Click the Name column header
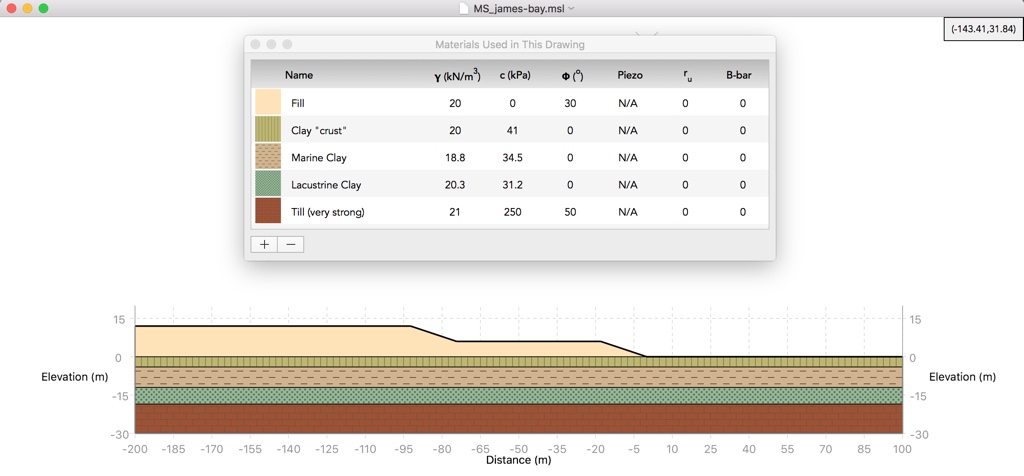 (299, 75)
